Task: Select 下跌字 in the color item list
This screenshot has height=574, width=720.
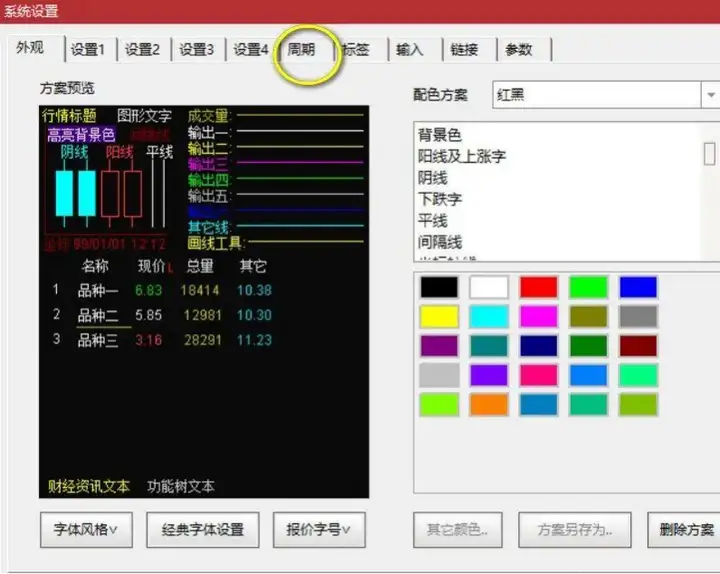Action: coord(440,199)
